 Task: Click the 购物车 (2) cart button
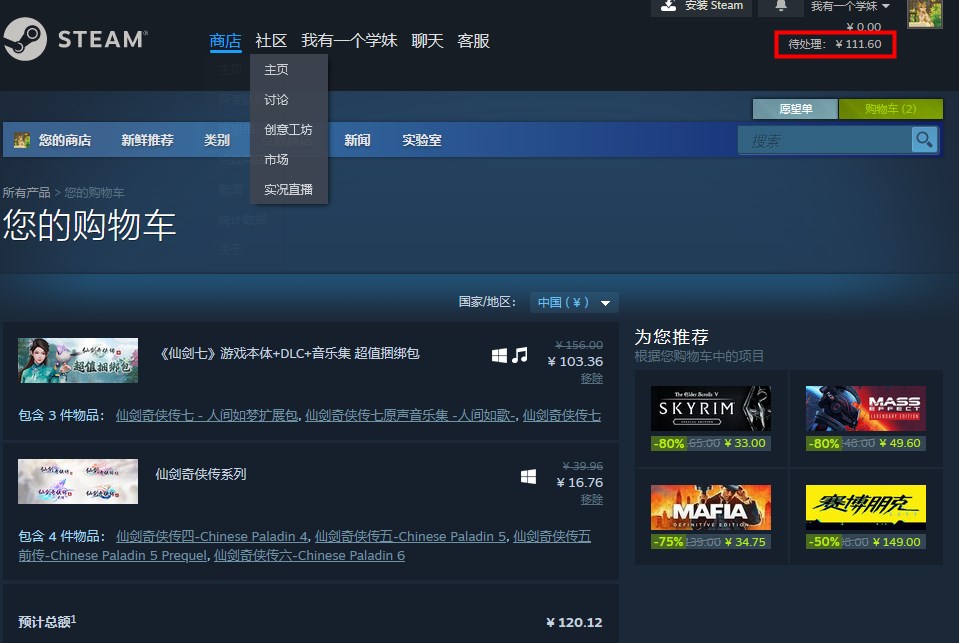coord(890,109)
